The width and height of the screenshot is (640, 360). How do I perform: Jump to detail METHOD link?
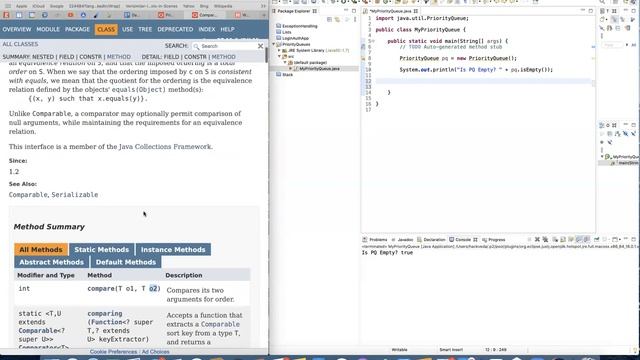(x=223, y=57)
